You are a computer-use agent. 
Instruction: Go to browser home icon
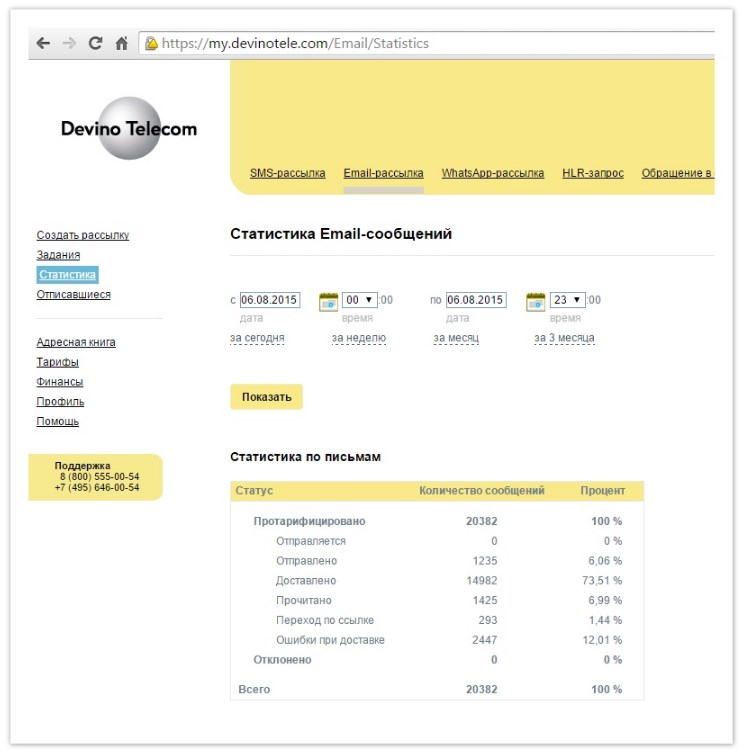(122, 43)
